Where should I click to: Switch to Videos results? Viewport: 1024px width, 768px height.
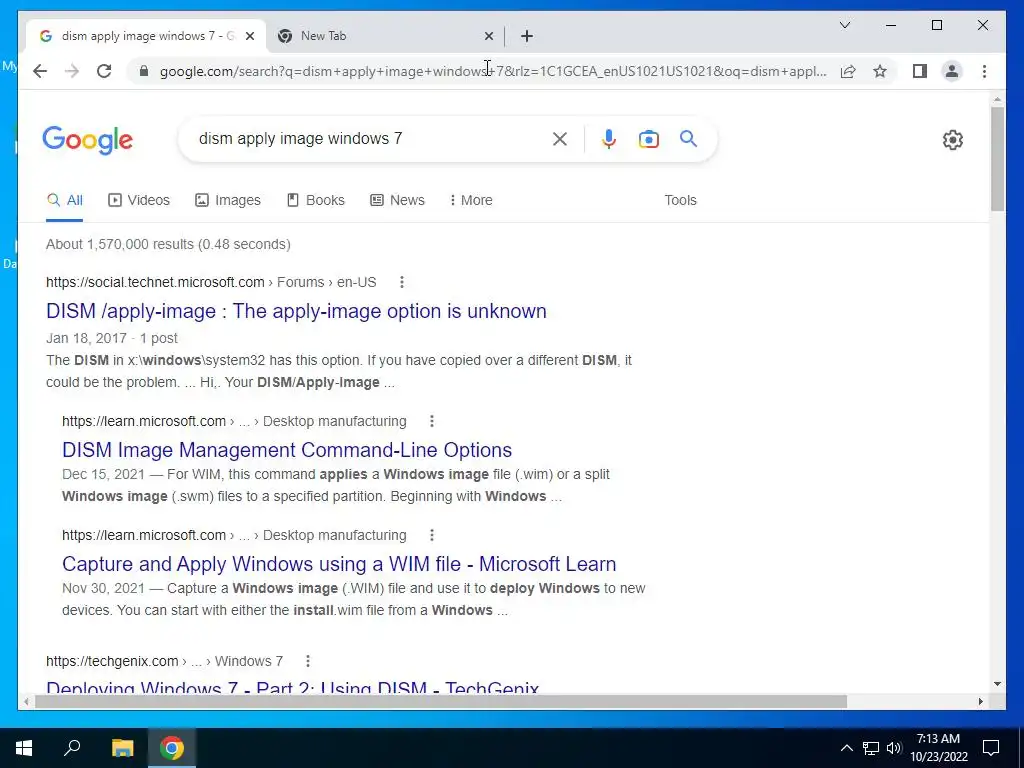(x=138, y=200)
